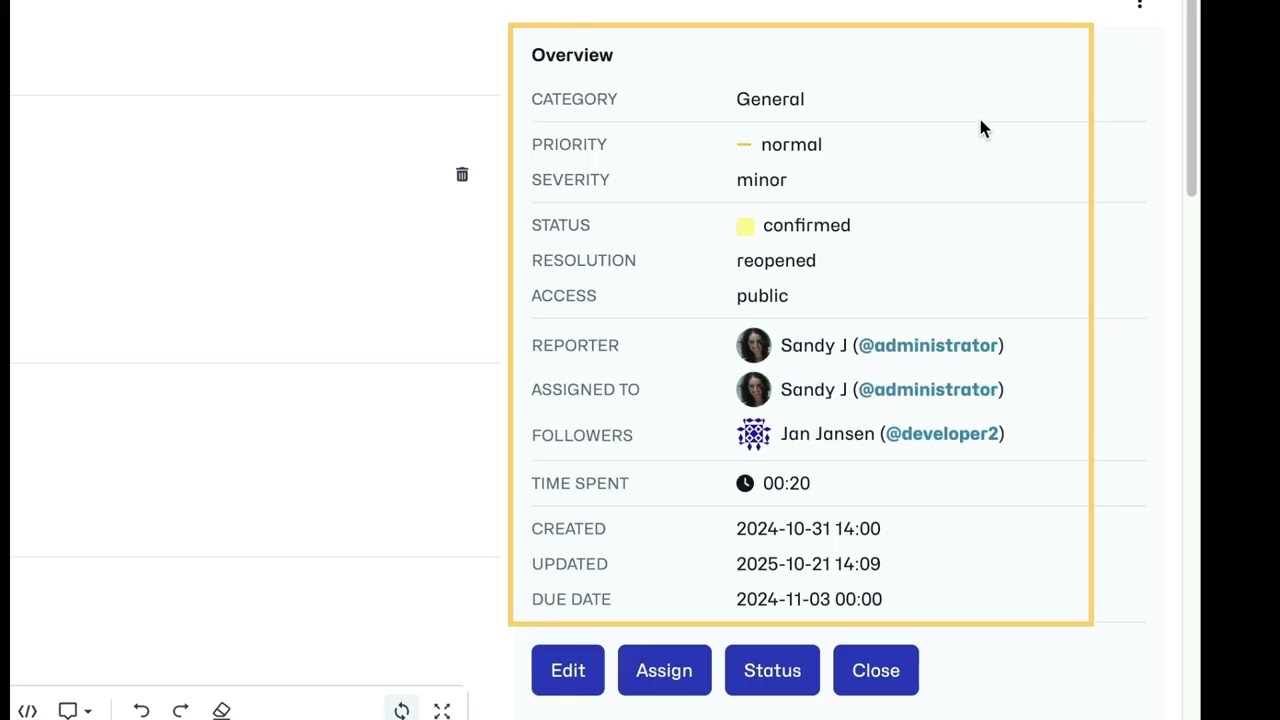The height and width of the screenshot is (720, 1280).
Task: Click the trash delete icon
Action: pos(462,175)
